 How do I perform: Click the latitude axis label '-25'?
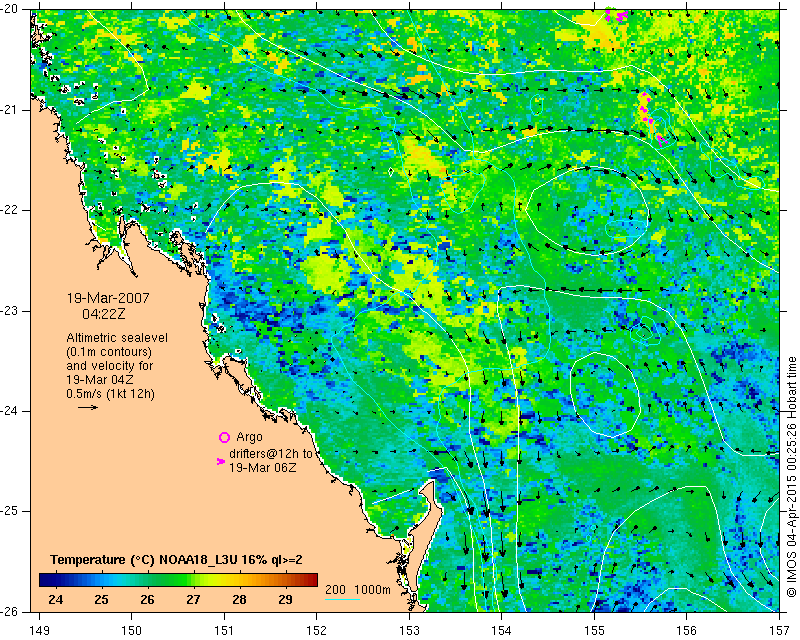[x=9, y=511]
